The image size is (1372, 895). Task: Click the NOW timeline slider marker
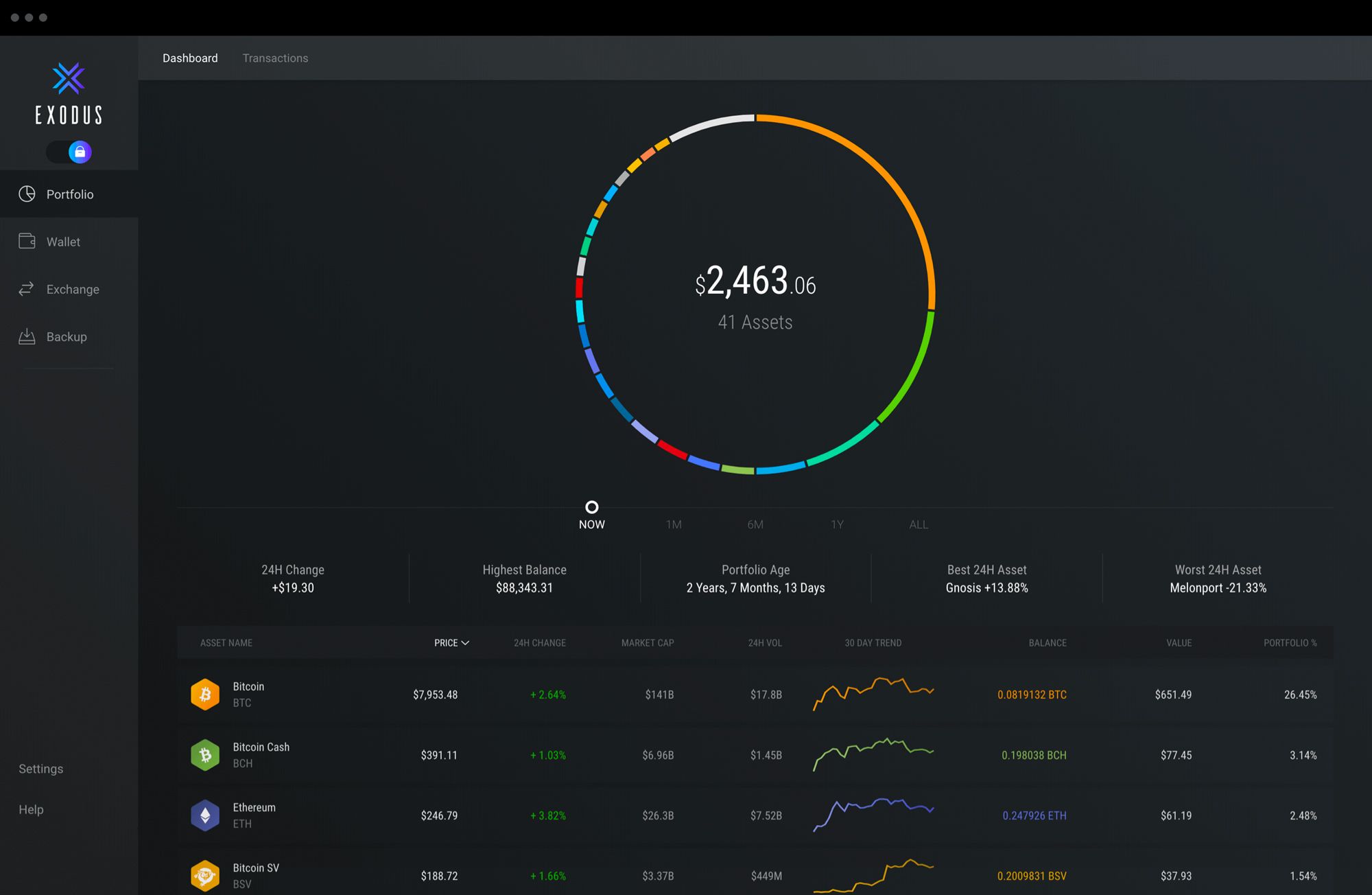(x=591, y=507)
